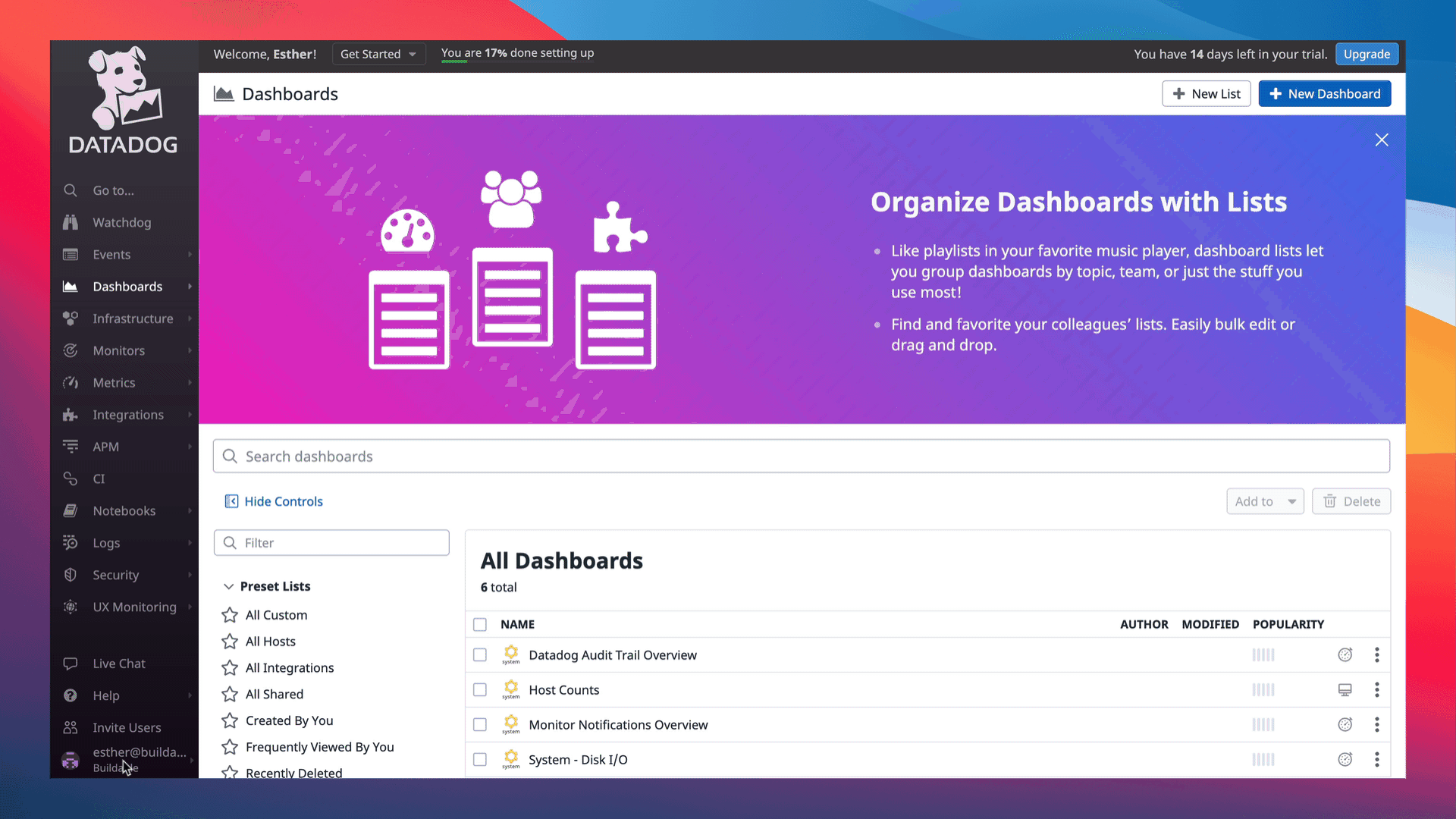Check the Host Counts checkbox
Screen dimensions: 1456x819
pyautogui.click(x=480, y=689)
